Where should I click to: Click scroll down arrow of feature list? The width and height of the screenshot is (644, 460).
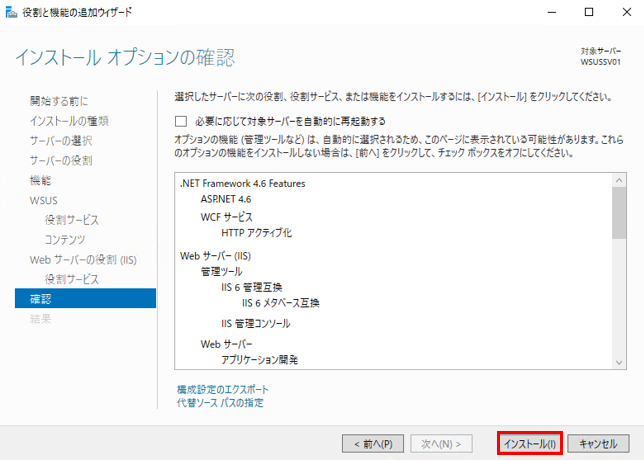619,362
